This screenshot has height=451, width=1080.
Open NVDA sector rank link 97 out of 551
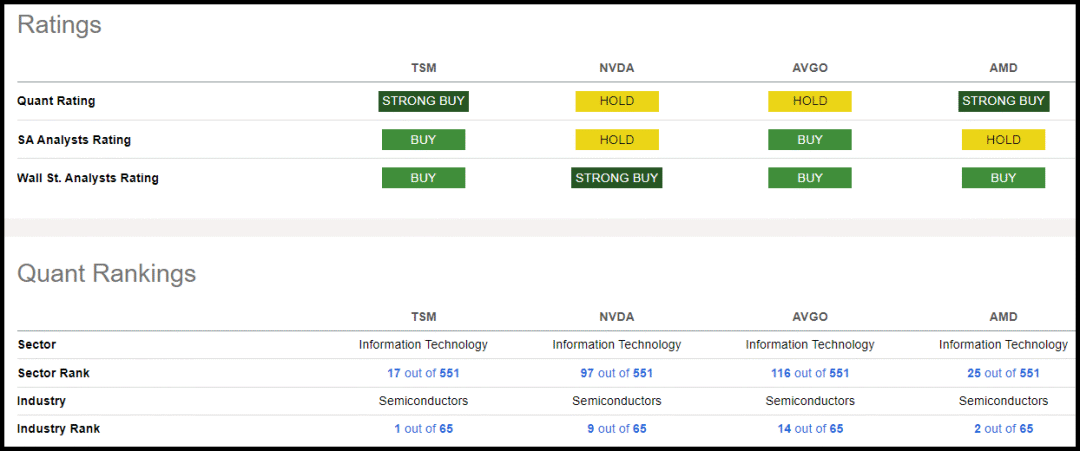click(617, 373)
